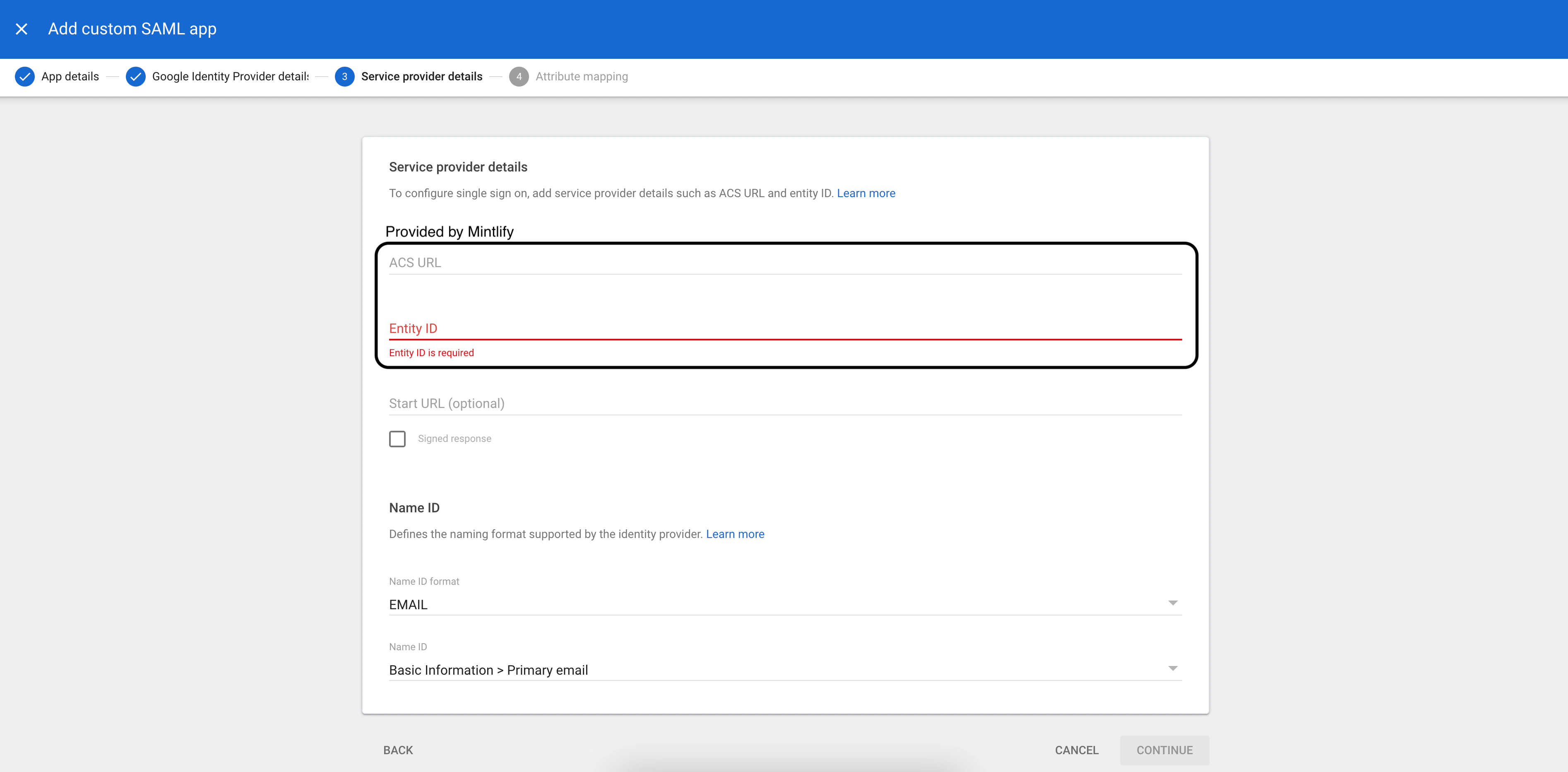Click the CANCEL button
Image resolution: width=1568 pixels, height=772 pixels.
[x=1076, y=750]
